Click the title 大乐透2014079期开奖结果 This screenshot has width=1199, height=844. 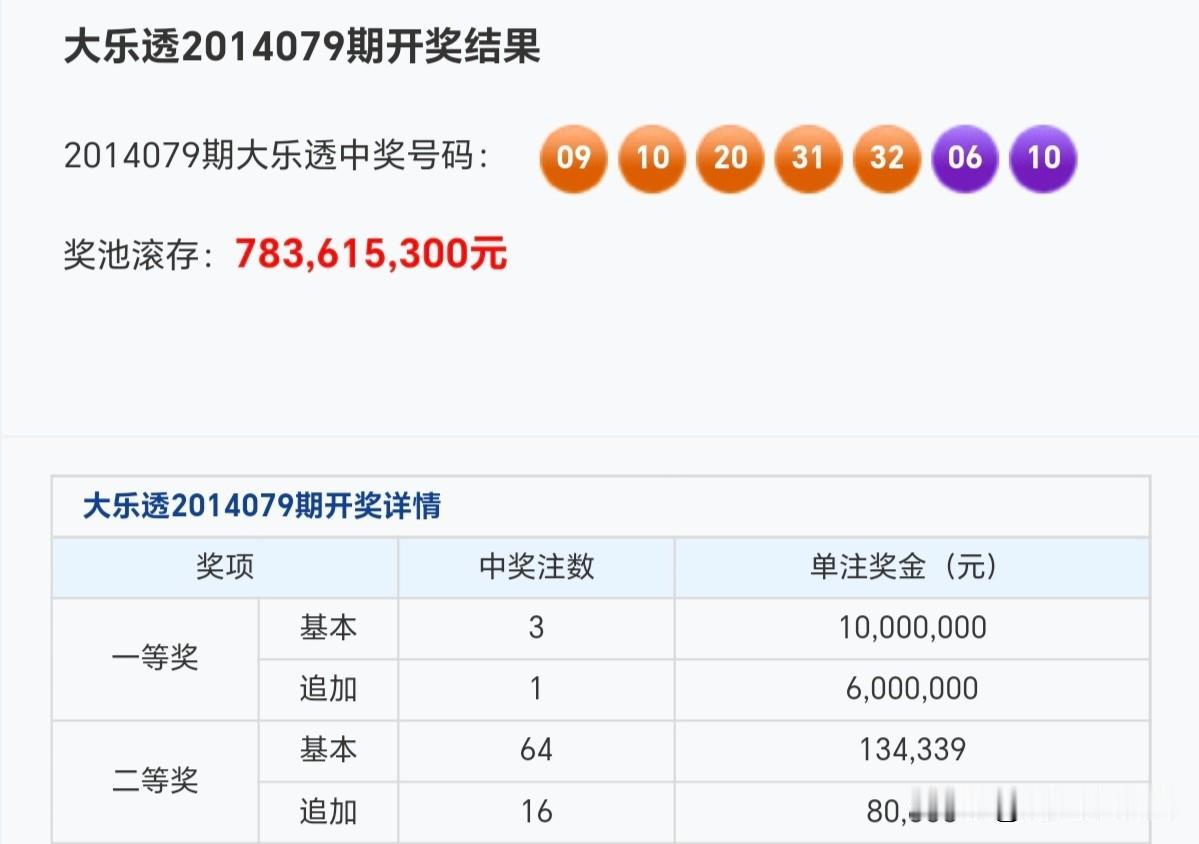[302, 46]
